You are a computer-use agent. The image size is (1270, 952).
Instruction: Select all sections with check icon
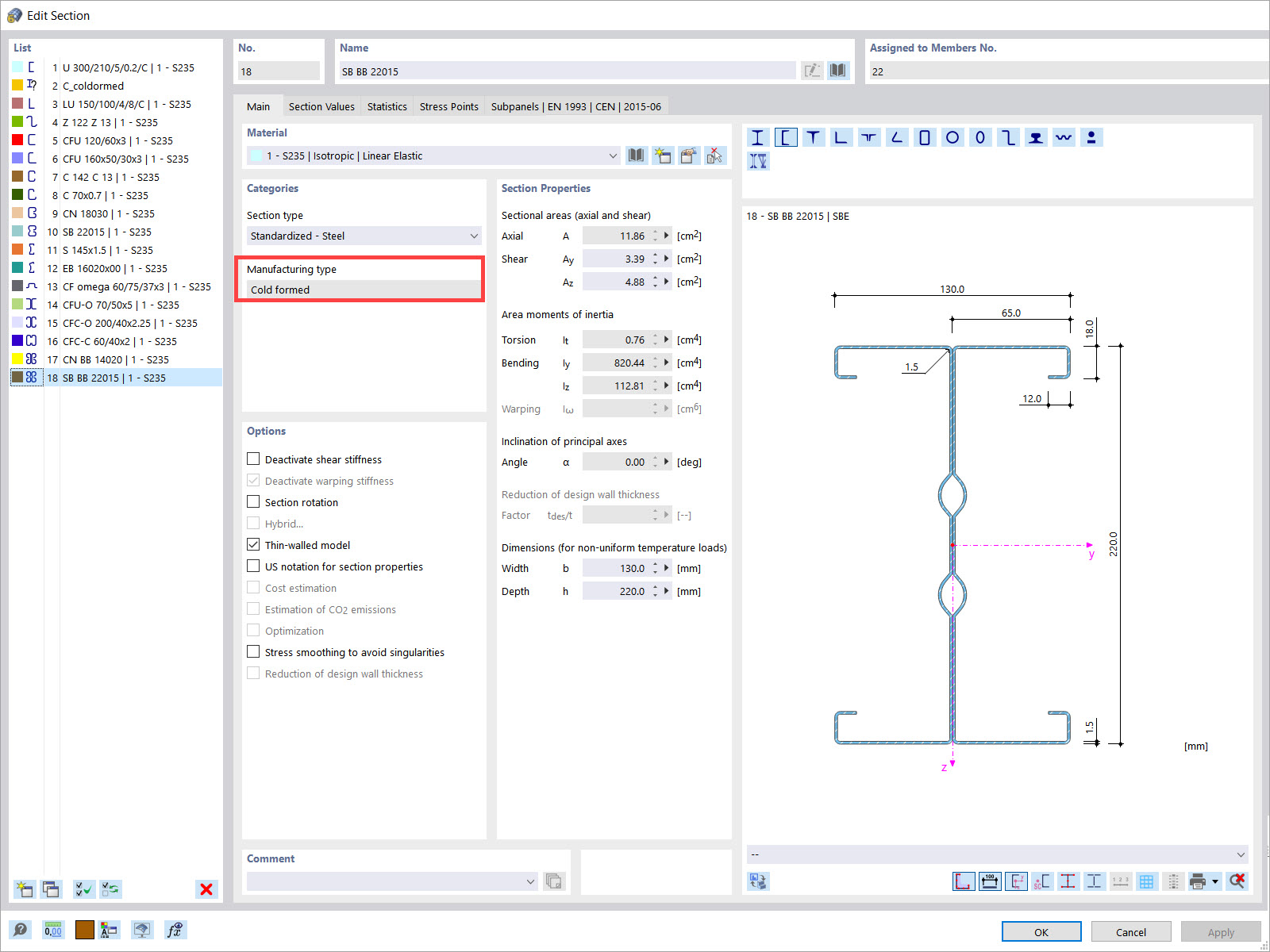(84, 889)
